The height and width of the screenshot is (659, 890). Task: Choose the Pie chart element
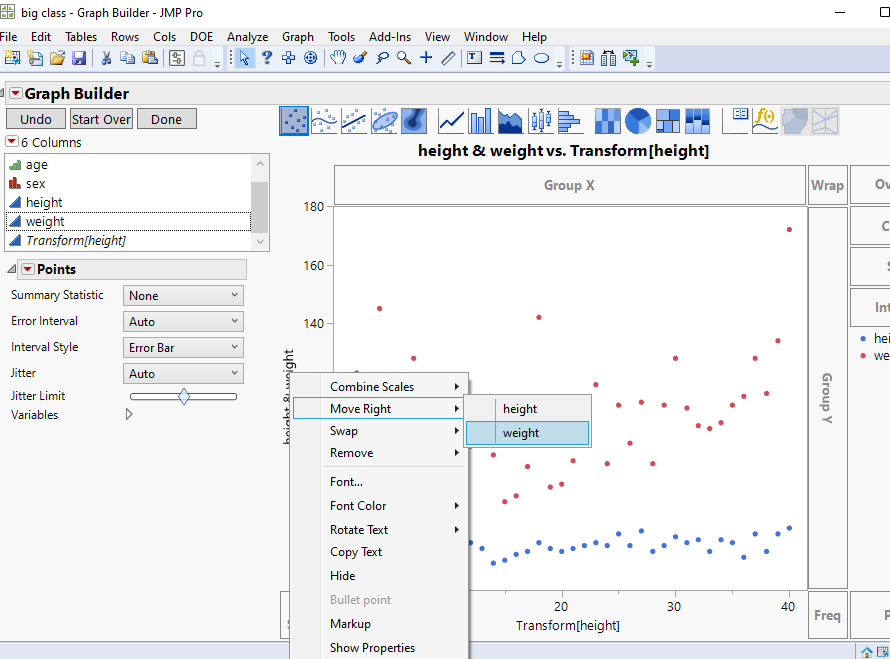637,121
